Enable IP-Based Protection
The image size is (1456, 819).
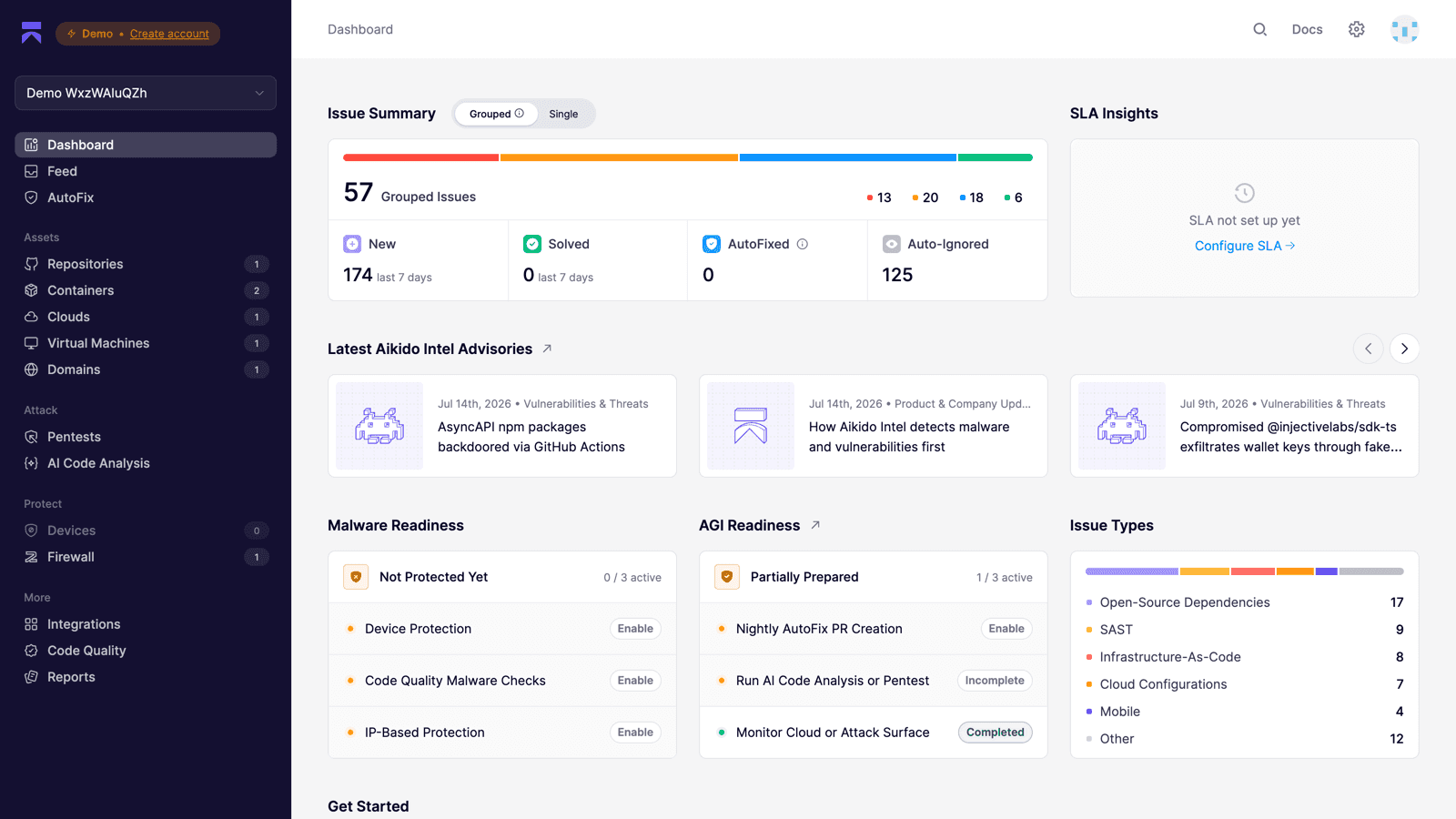click(x=635, y=733)
